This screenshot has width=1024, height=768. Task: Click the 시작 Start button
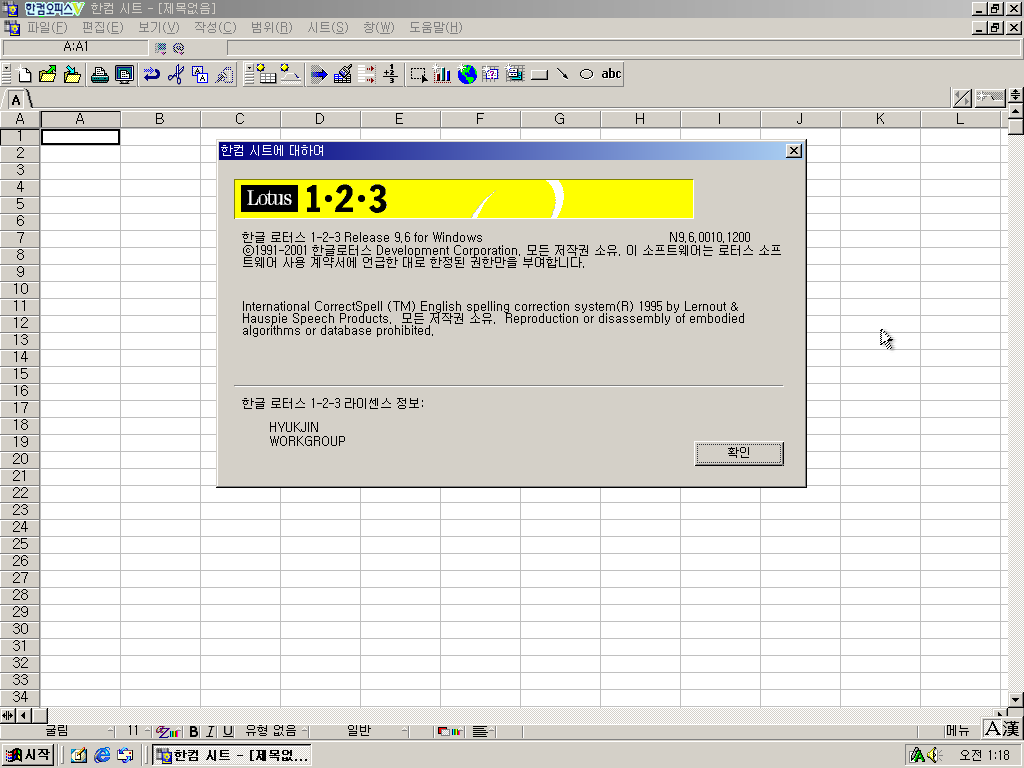tap(28, 755)
